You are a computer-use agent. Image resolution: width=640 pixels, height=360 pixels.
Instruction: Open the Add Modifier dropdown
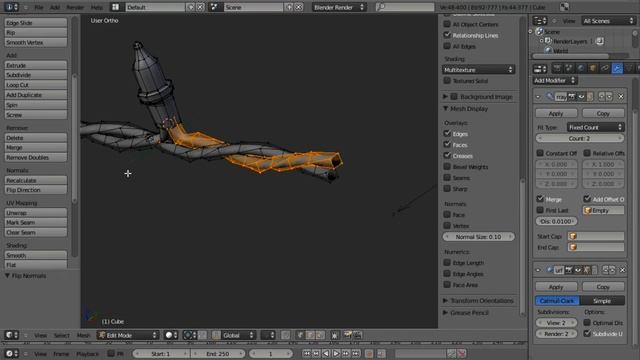click(555, 80)
